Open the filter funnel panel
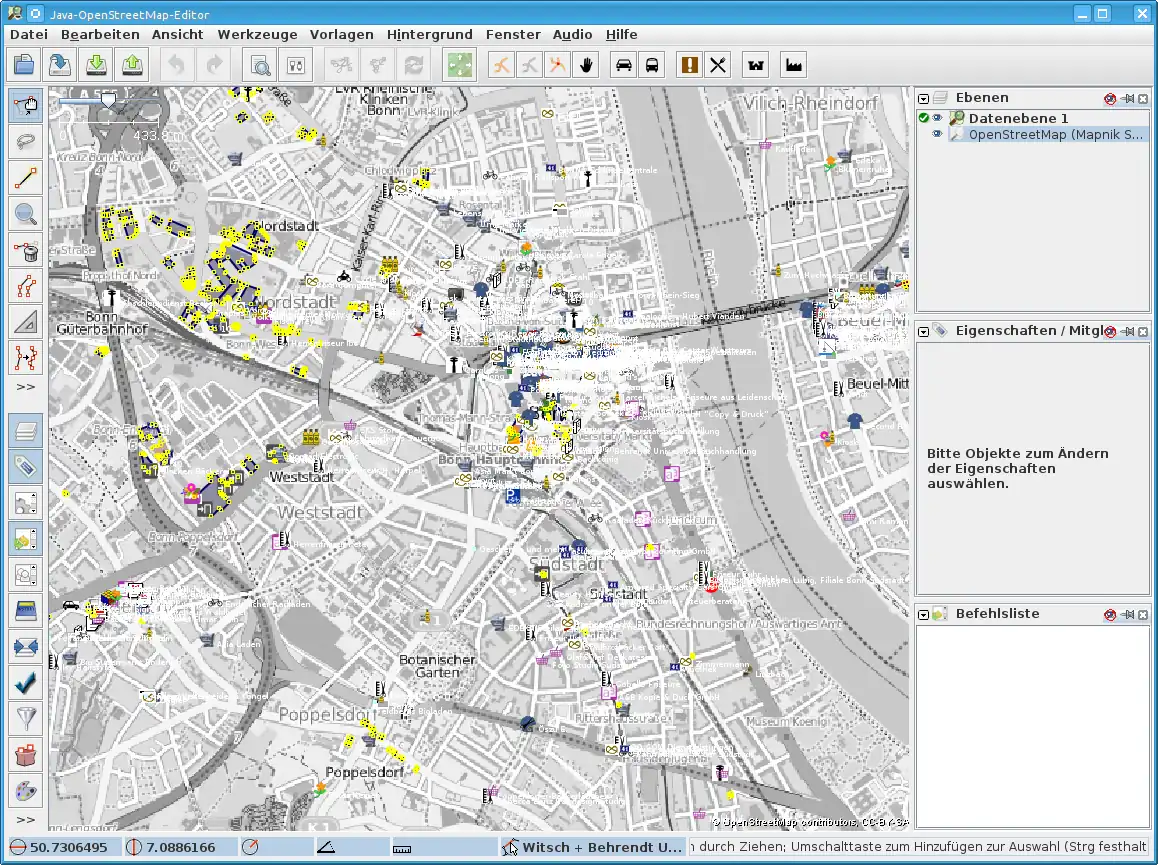 tap(26, 717)
